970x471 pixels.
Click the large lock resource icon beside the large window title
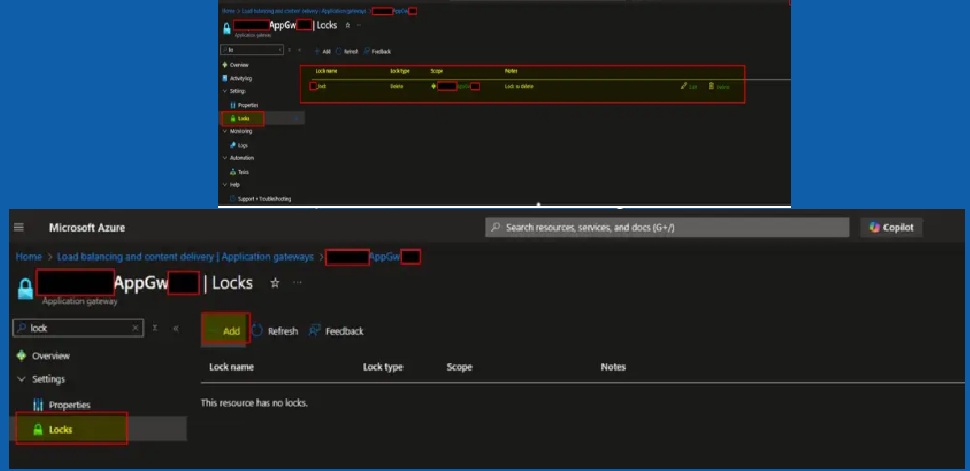(25, 288)
